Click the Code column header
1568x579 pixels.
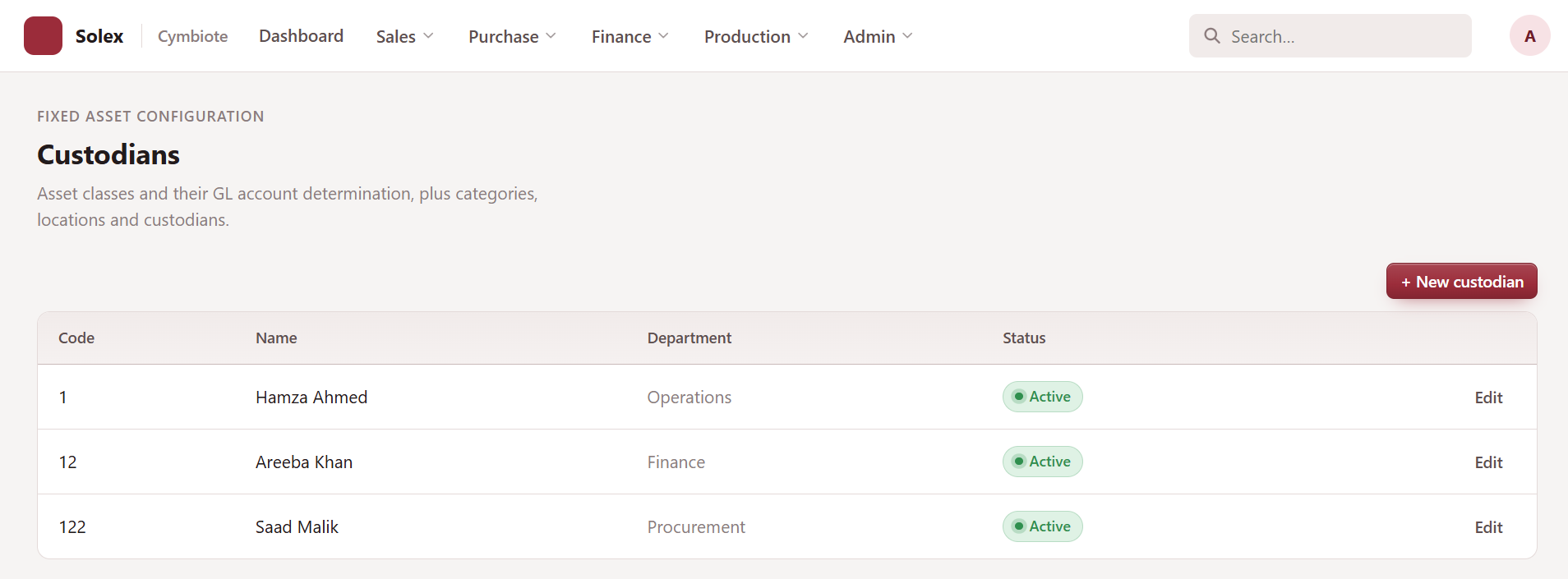point(76,338)
